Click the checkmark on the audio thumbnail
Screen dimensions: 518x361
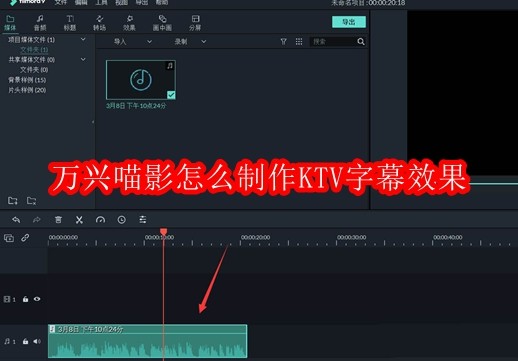[x=171, y=95]
